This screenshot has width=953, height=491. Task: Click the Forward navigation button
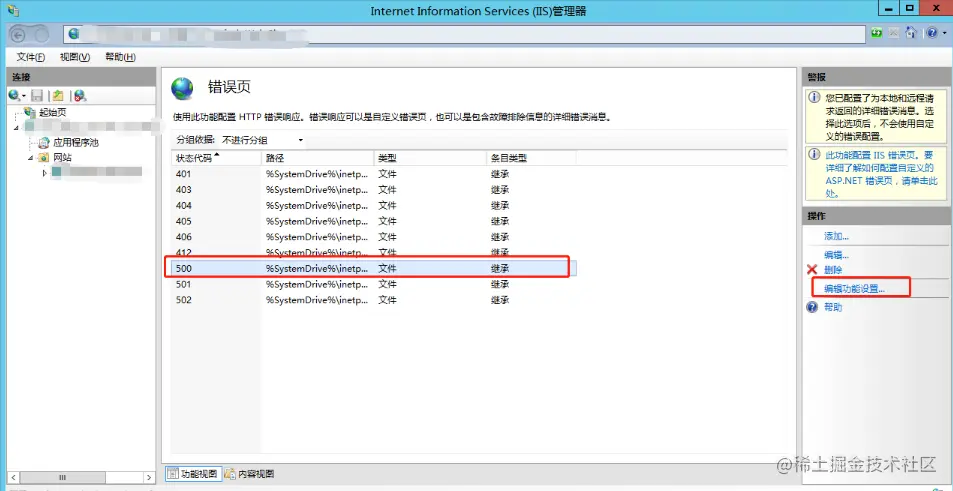(41, 35)
